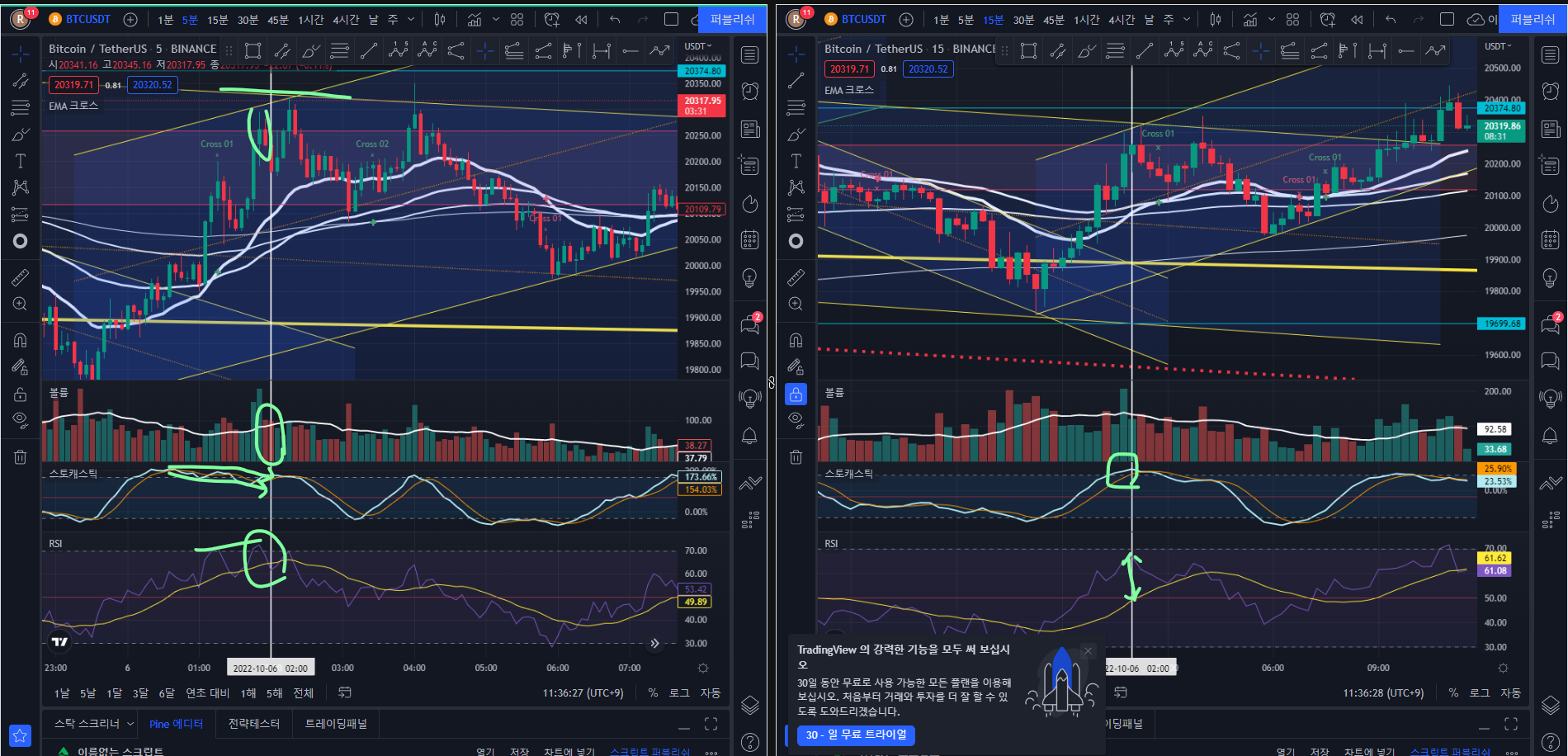Select 1-day range in left window
1568x756 pixels.
coord(62,692)
